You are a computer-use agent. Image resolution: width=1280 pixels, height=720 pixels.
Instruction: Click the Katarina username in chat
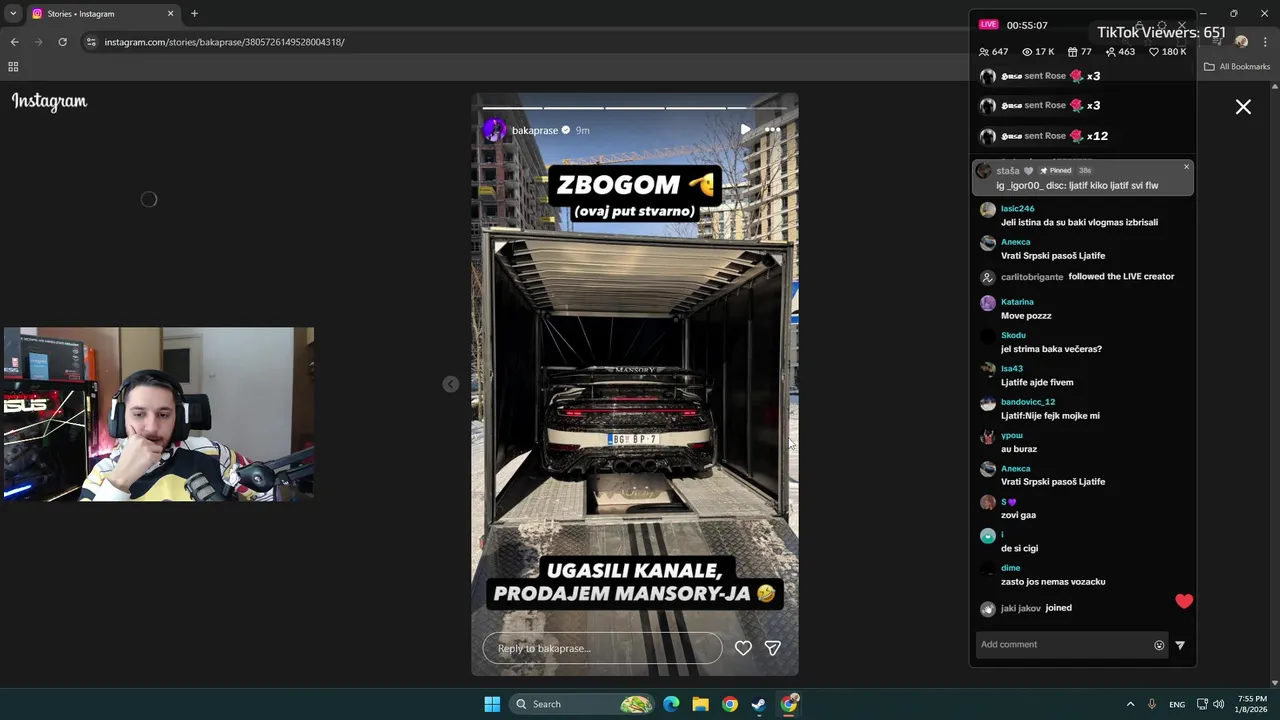[x=1017, y=302]
